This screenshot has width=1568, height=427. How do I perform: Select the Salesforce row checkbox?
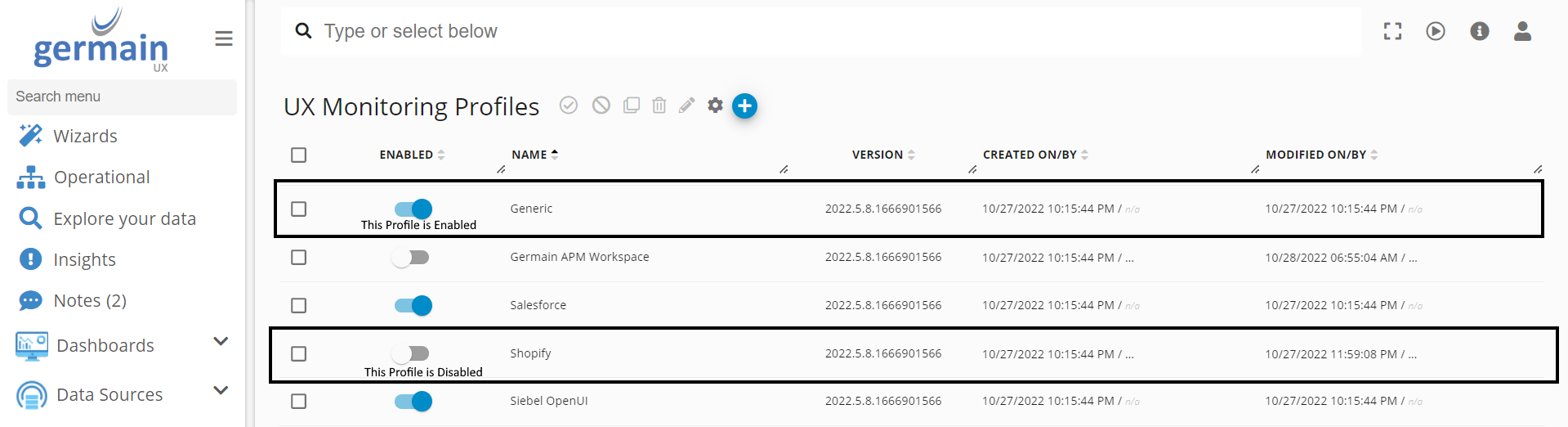(x=299, y=306)
